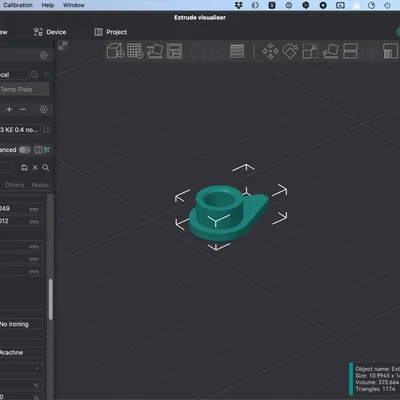The width and height of the screenshot is (400, 400).
Task: Remove a filament with minus icon
Action: [23, 109]
